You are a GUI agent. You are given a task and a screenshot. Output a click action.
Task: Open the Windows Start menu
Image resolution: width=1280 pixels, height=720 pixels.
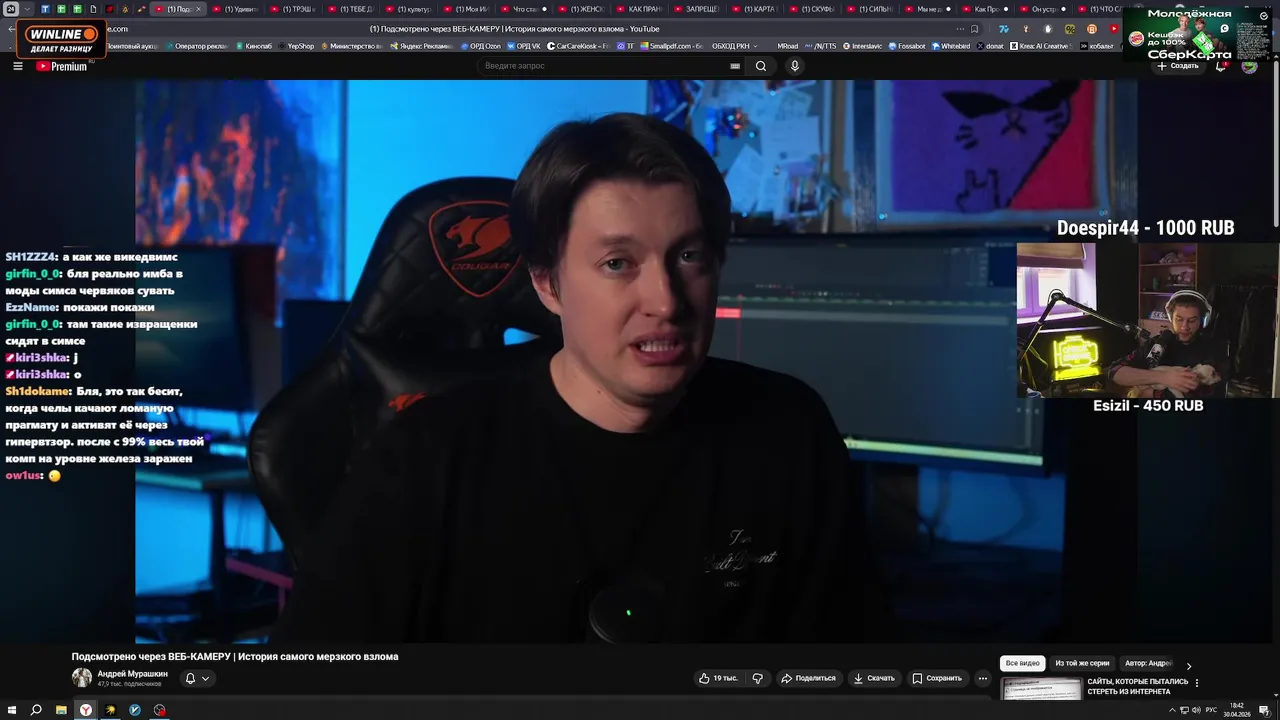point(11,710)
